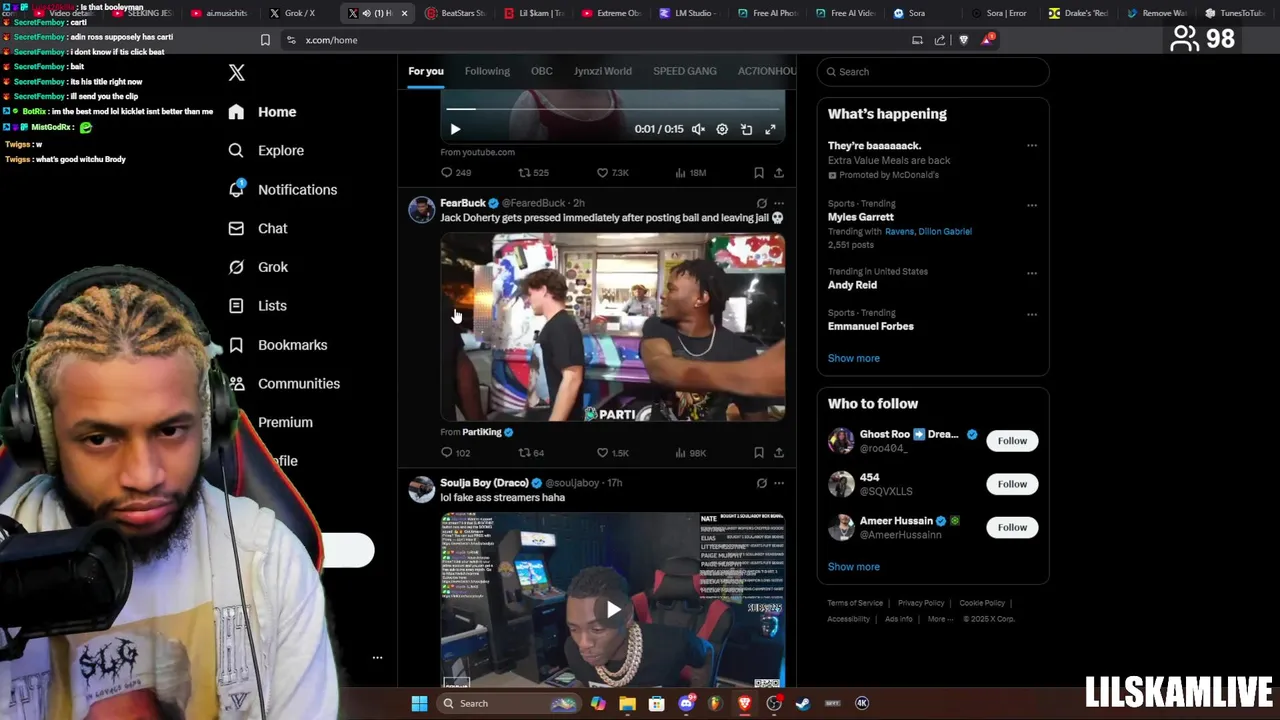Switch to Jynxzi World tab

coord(603,71)
